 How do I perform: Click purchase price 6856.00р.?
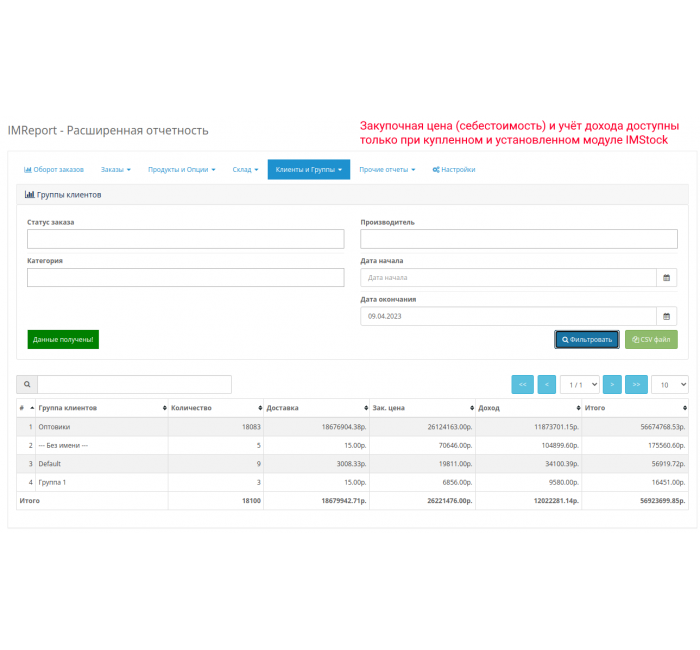(457, 482)
